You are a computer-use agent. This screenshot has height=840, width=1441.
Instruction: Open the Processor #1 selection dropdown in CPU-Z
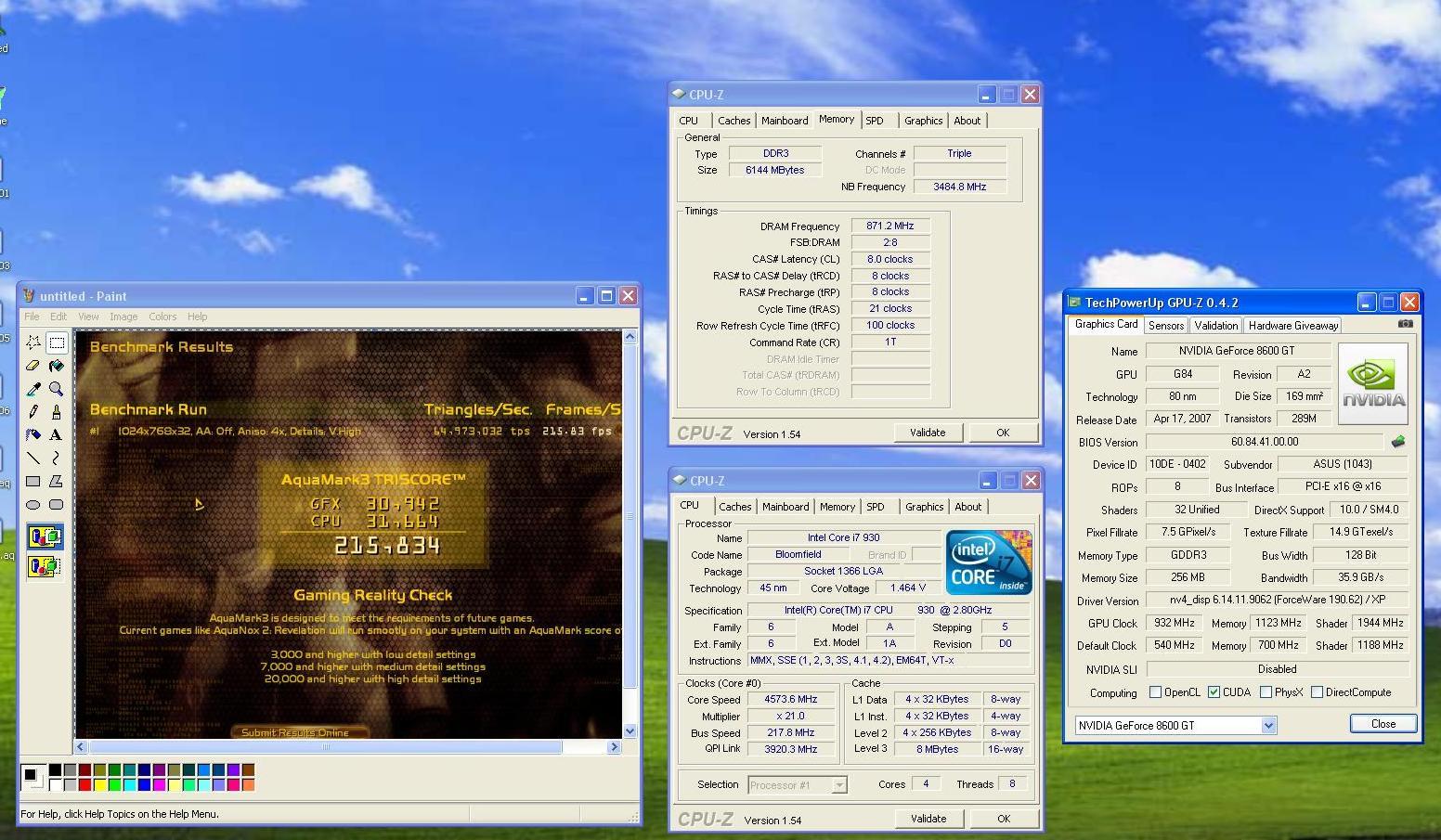pyautogui.click(x=838, y=785)
